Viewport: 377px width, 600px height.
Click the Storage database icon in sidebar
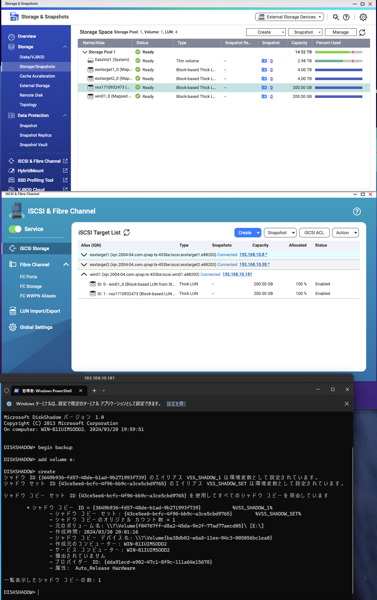(11, 47)
